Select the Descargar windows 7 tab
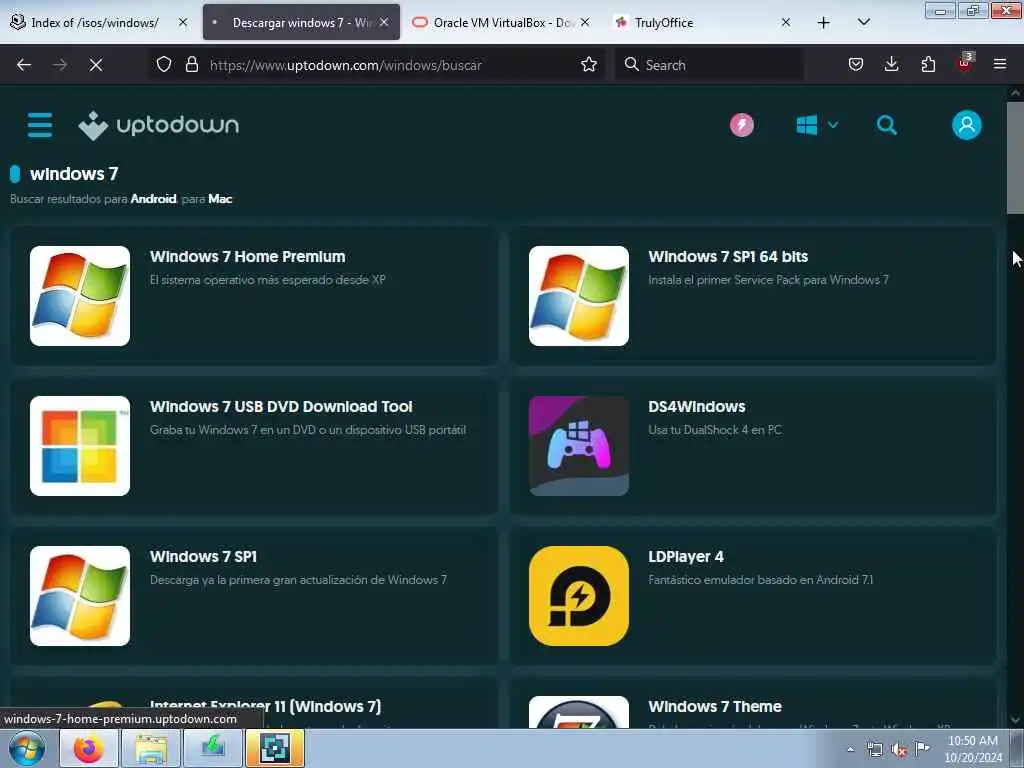Image resolution: width=1024 pixels, height=768 pixels. pos(301,23)
